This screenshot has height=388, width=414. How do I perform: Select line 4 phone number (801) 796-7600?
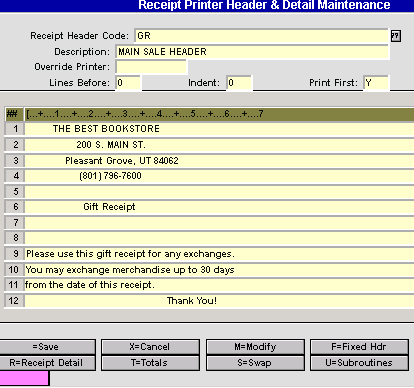tap(219, 176)
